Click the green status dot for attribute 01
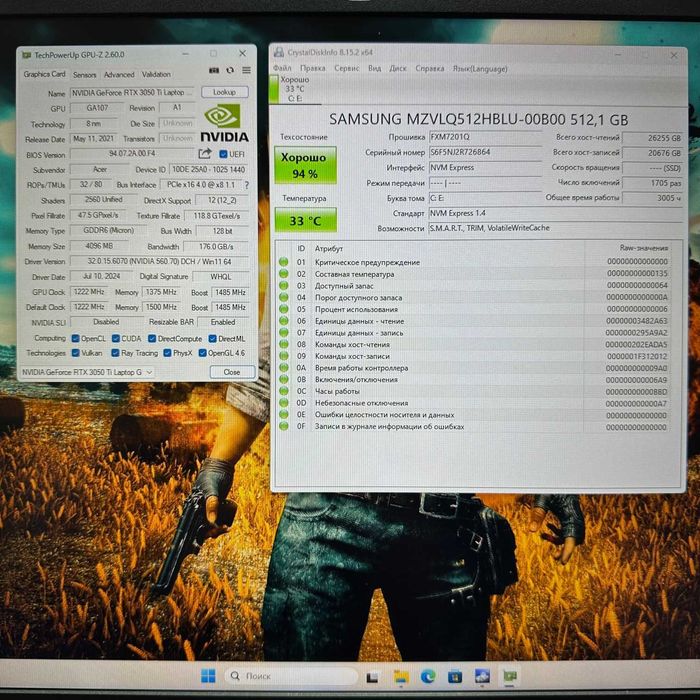The height and width of the screenshot is (700, 700). coord(283,262)
